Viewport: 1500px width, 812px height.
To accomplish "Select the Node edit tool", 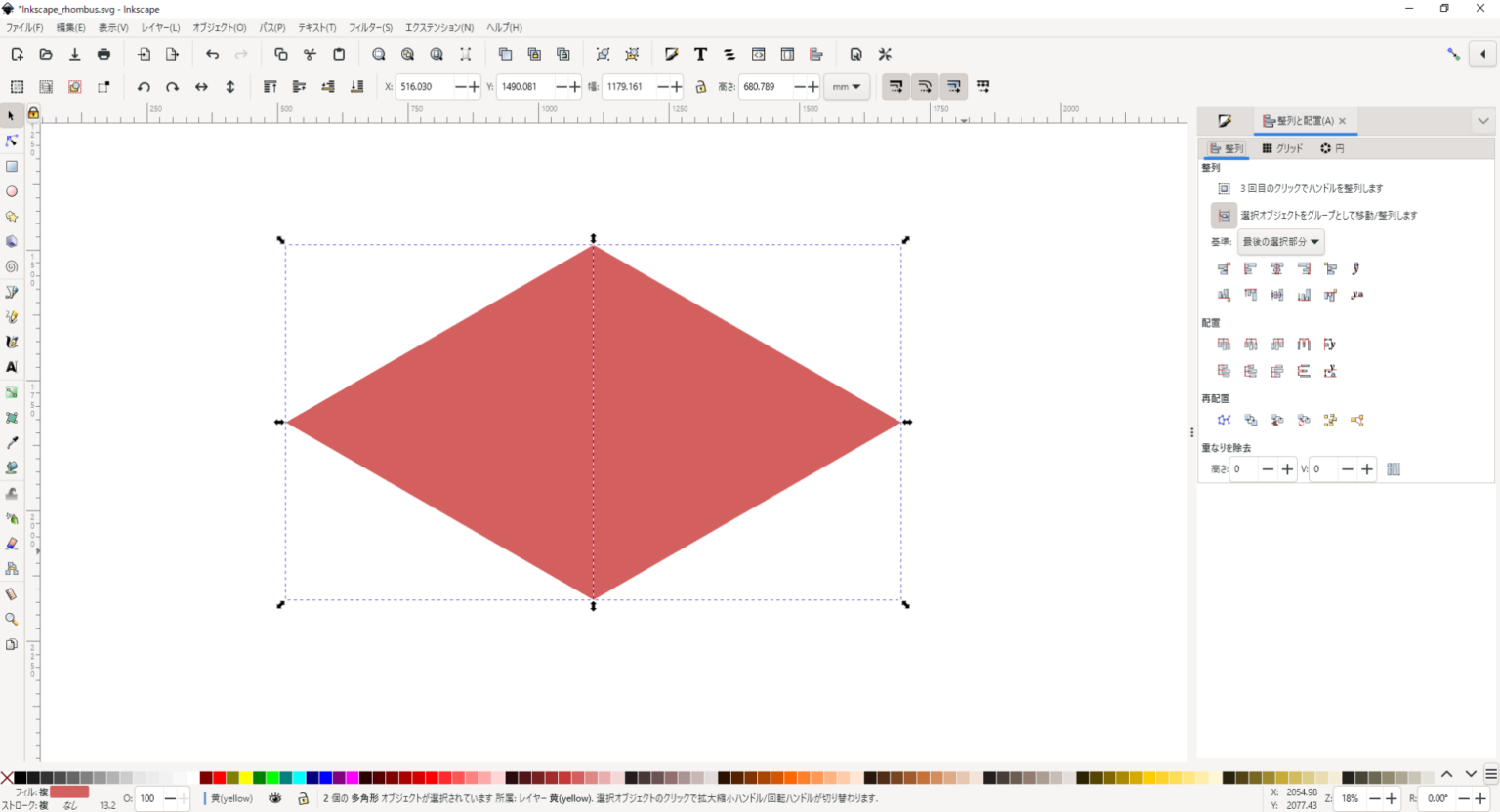I will [x=12, y=142].
